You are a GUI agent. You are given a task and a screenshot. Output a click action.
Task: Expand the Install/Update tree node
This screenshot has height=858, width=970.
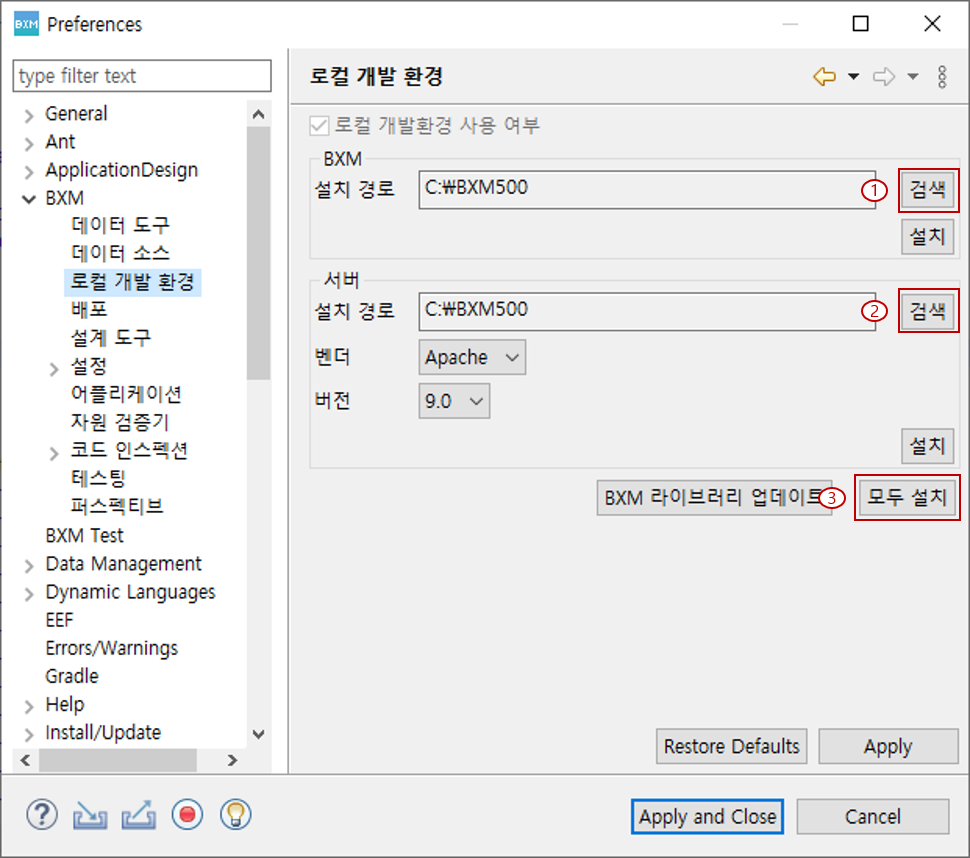(x=28, y=734)
